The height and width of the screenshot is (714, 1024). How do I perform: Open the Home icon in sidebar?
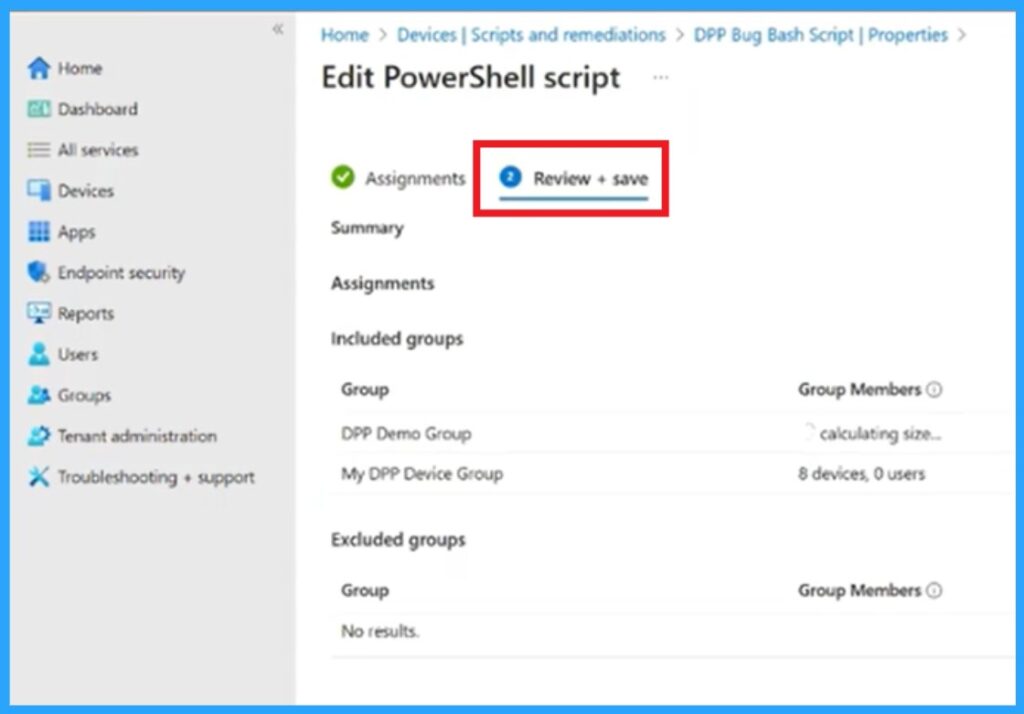click(41, 68)
